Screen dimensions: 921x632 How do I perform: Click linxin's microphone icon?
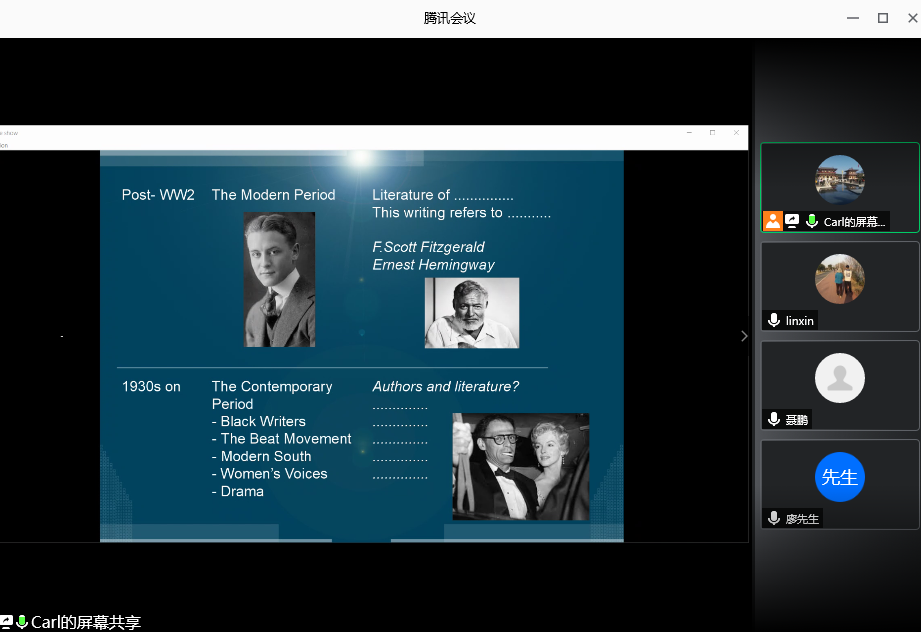[774, 321]
